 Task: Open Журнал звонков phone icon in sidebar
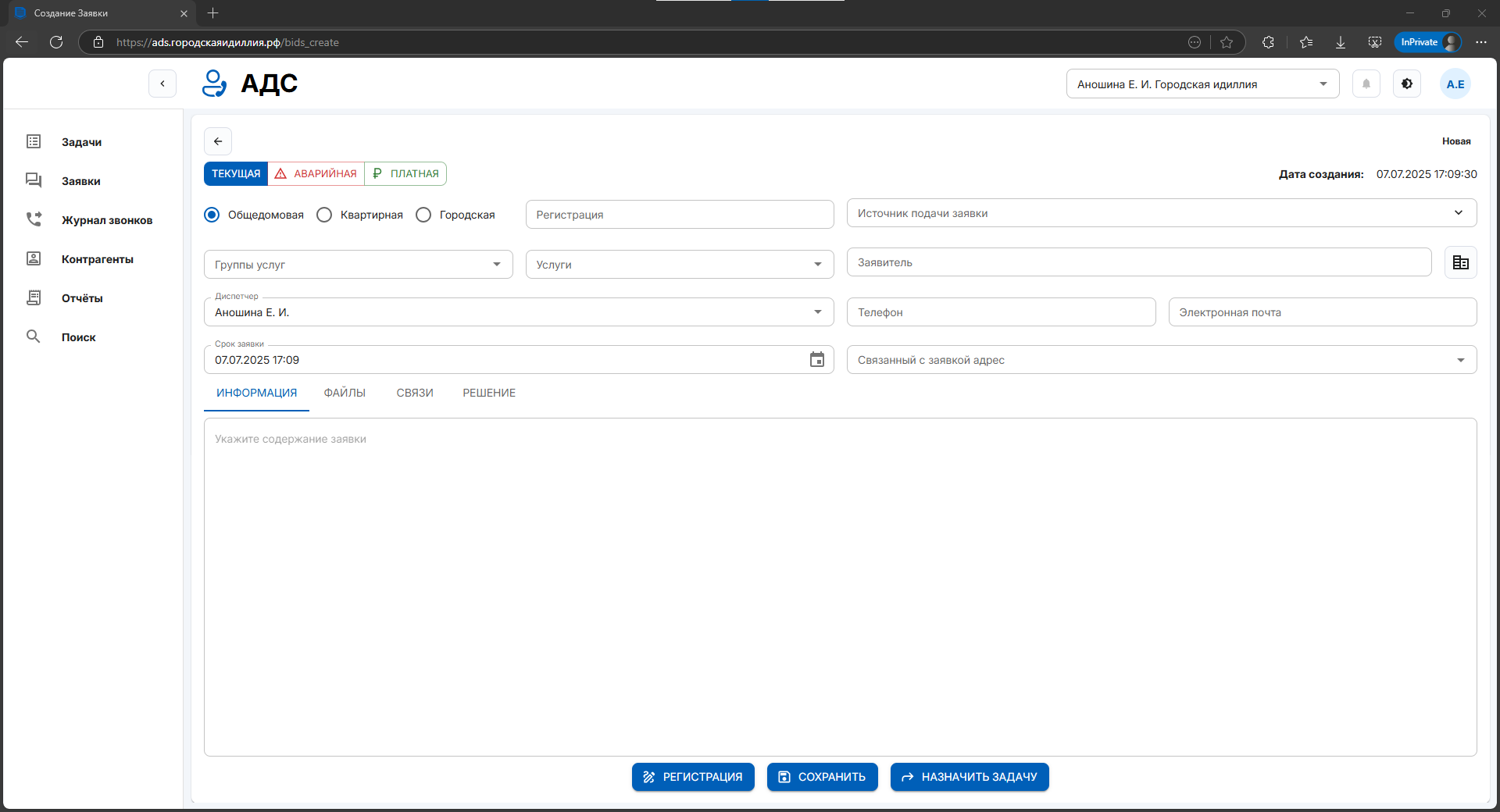click(x=34, y=220)
